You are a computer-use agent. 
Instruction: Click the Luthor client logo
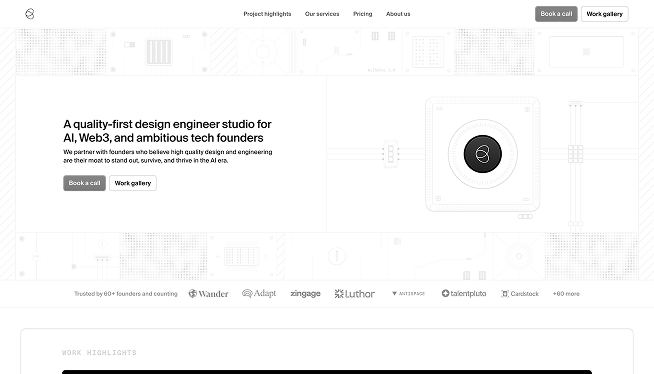pyautogui.click(x=355, y=294)
